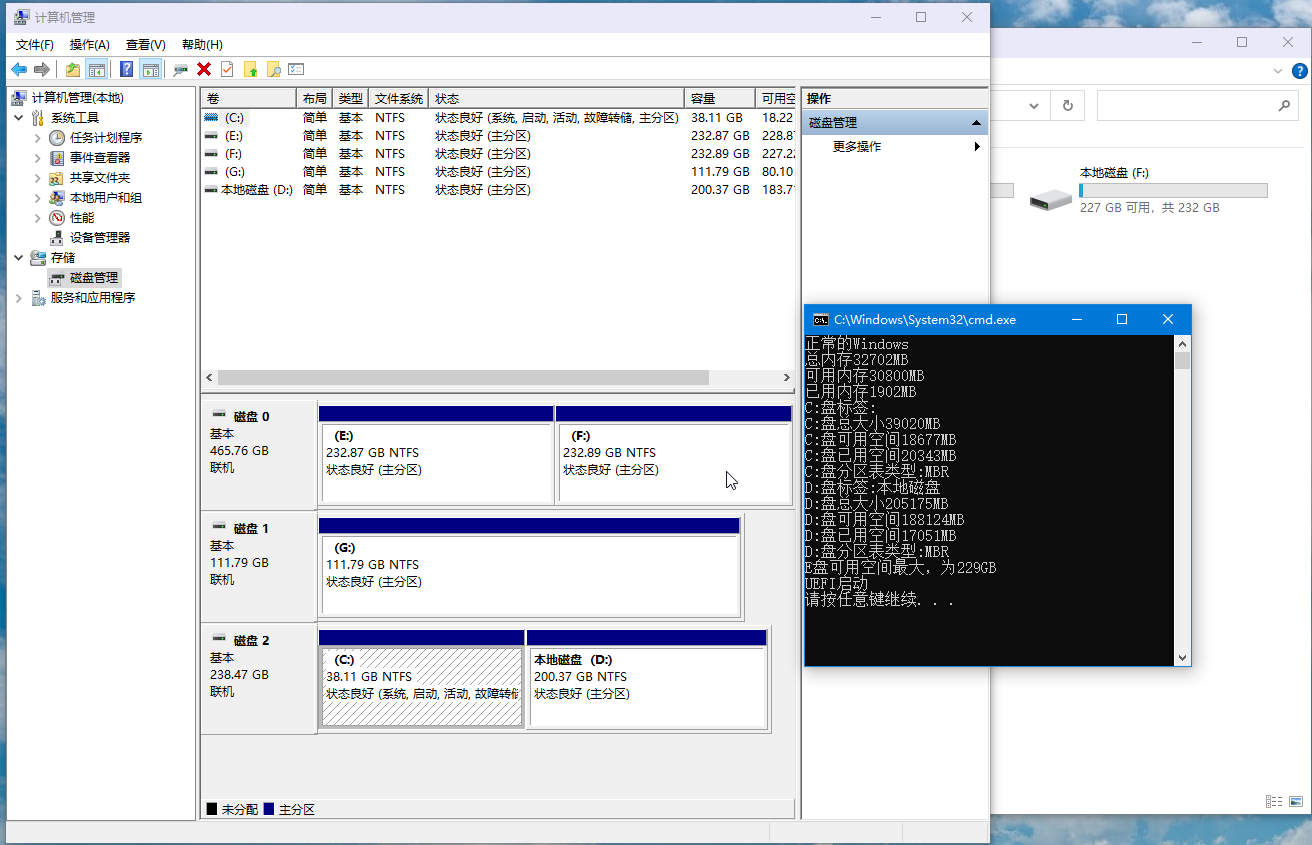Open the 查看(V) menu
1312x845 pixels.
click(x=145, y=45)
